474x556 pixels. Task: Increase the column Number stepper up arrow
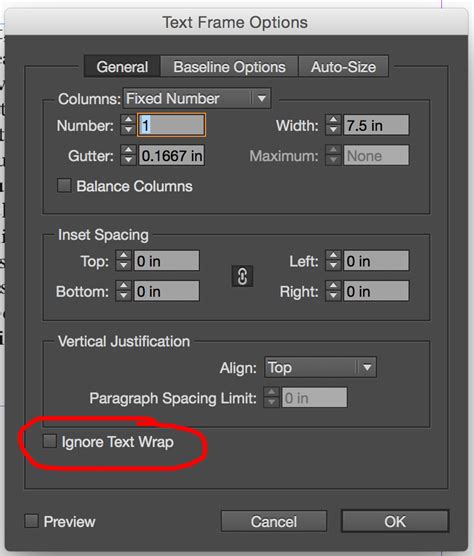(x=128, y=120)
